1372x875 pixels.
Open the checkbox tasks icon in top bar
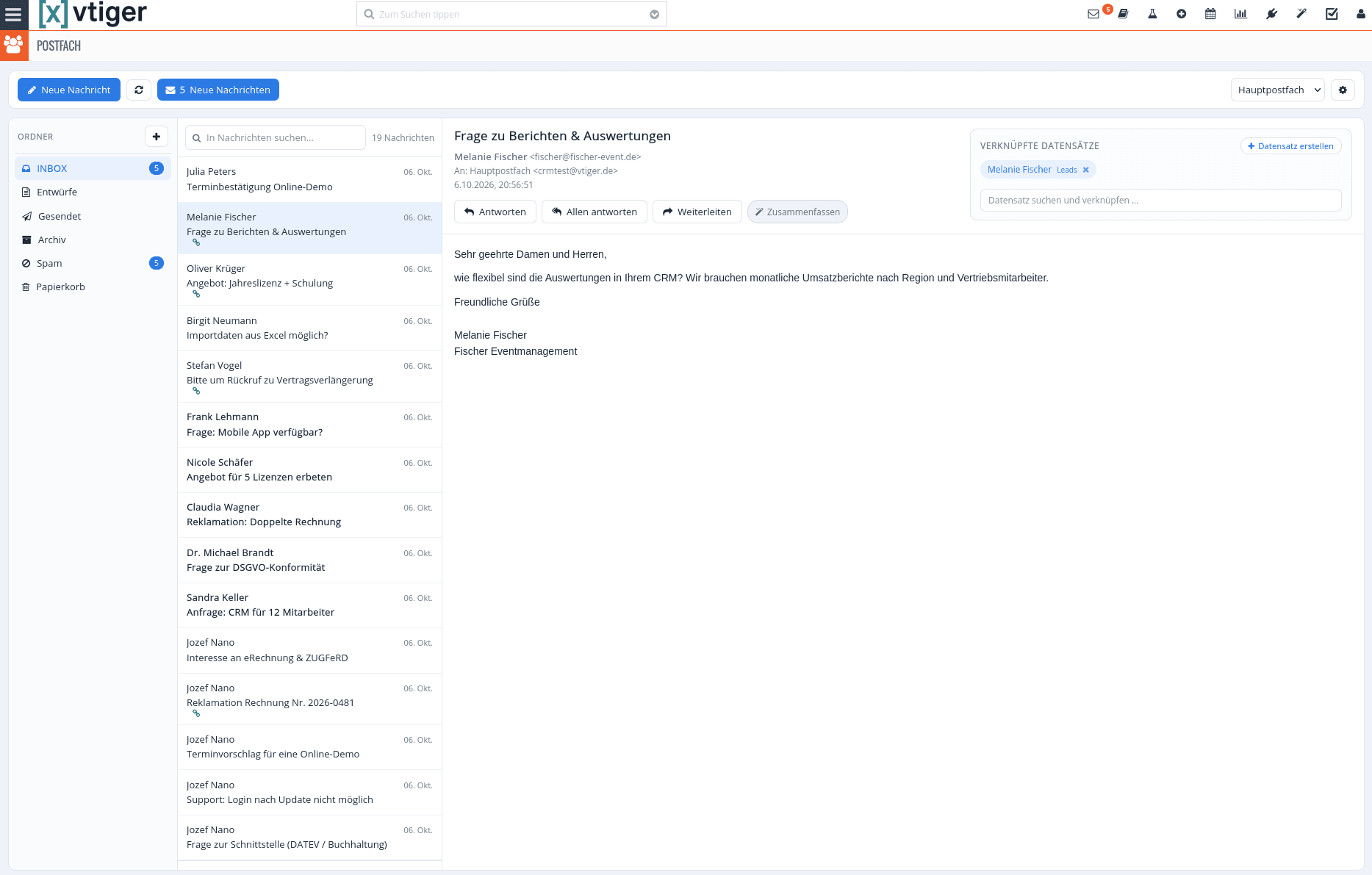1332,14
